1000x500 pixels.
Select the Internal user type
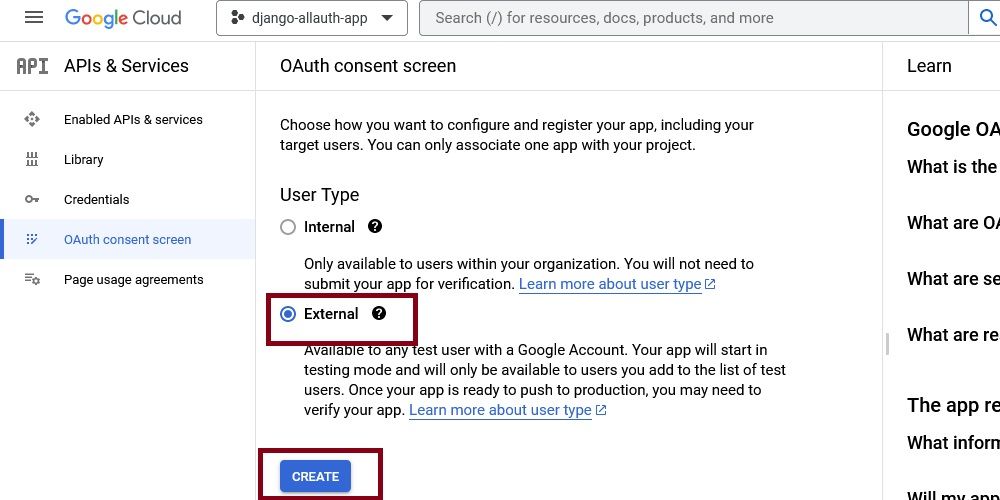click(x=288, y=227)
